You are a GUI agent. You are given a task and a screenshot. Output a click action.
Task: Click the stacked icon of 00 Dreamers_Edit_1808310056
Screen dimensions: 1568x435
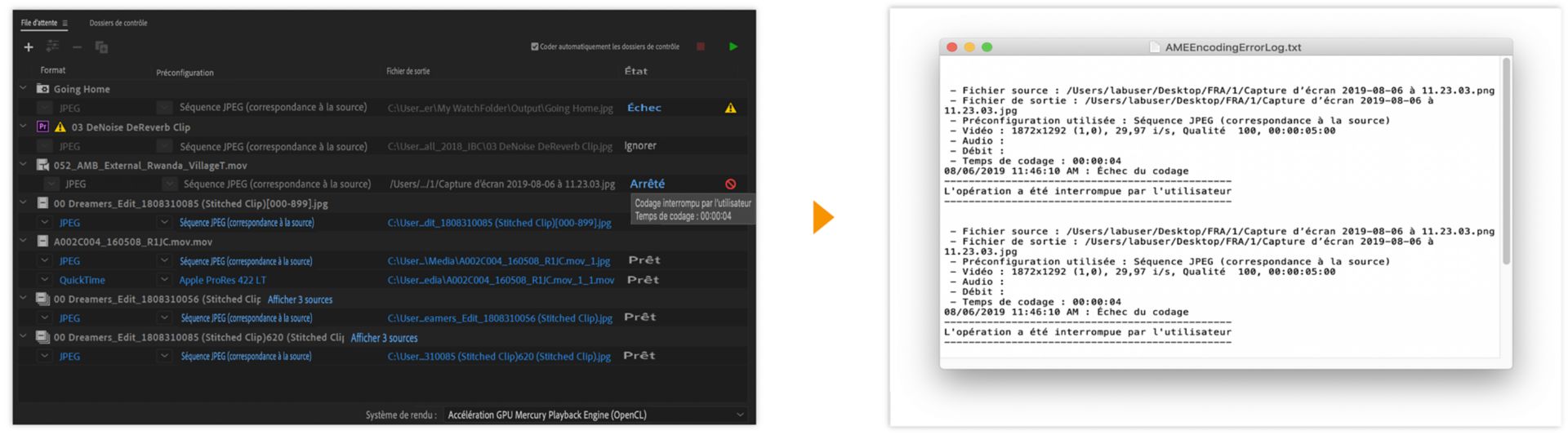tap(43, 299)
